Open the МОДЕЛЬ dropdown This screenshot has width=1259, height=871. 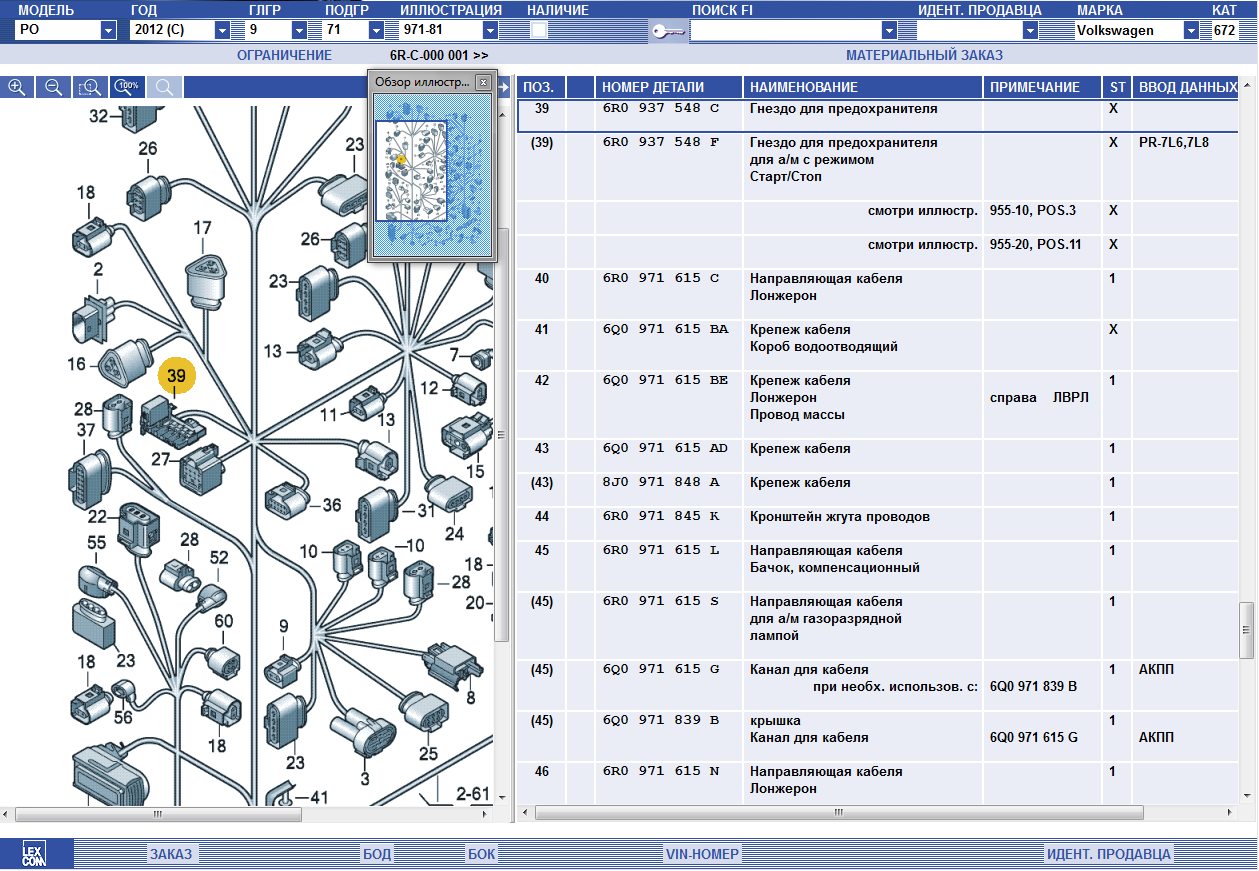(x=108, y=31)
